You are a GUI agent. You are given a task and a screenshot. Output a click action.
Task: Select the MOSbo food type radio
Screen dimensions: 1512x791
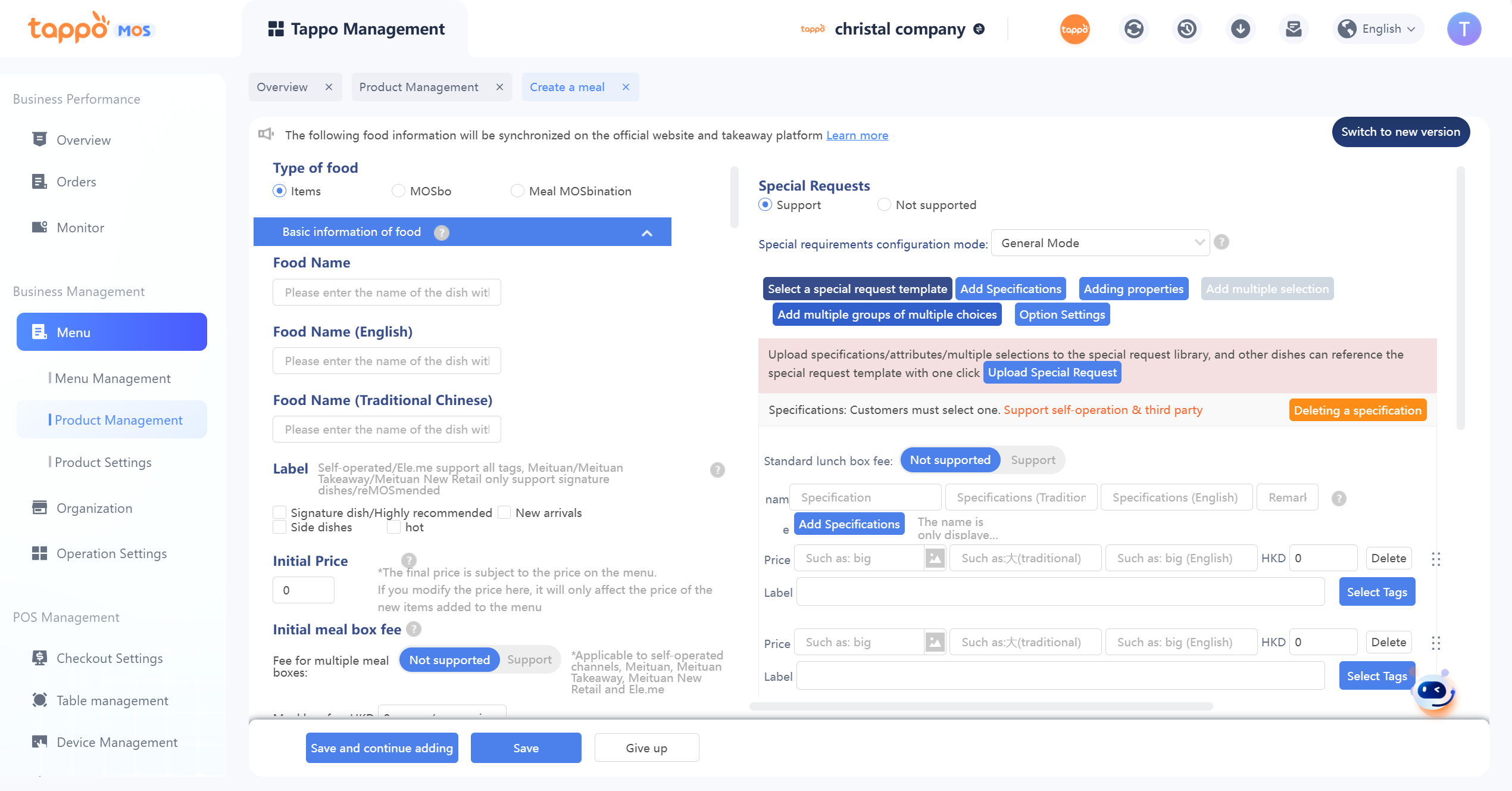[398, 191]
